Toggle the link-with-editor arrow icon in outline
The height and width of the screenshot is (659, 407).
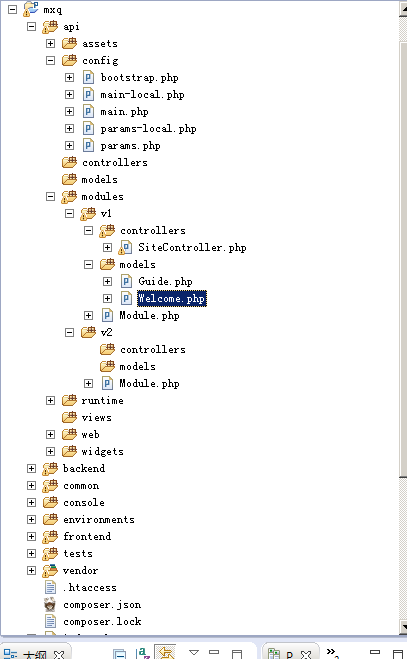pyautogui.click(x=165, y=652)
